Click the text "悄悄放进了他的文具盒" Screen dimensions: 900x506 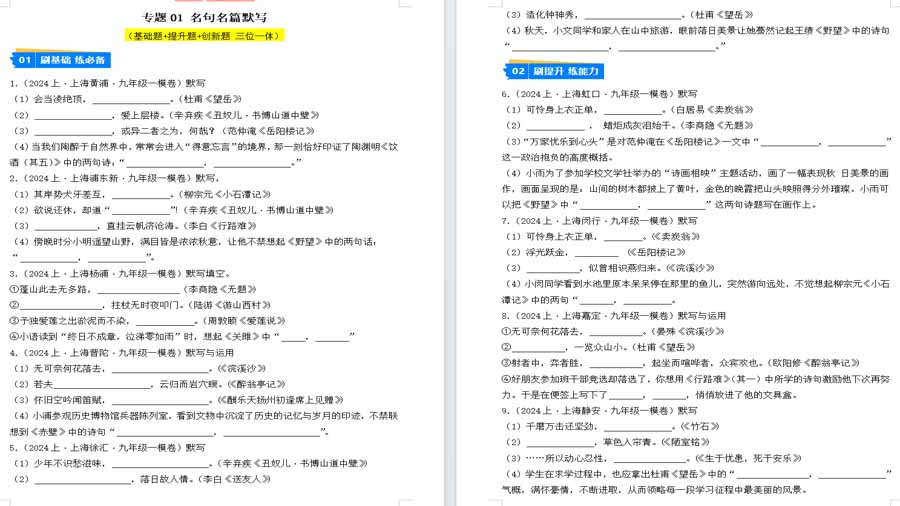point(744,395)
